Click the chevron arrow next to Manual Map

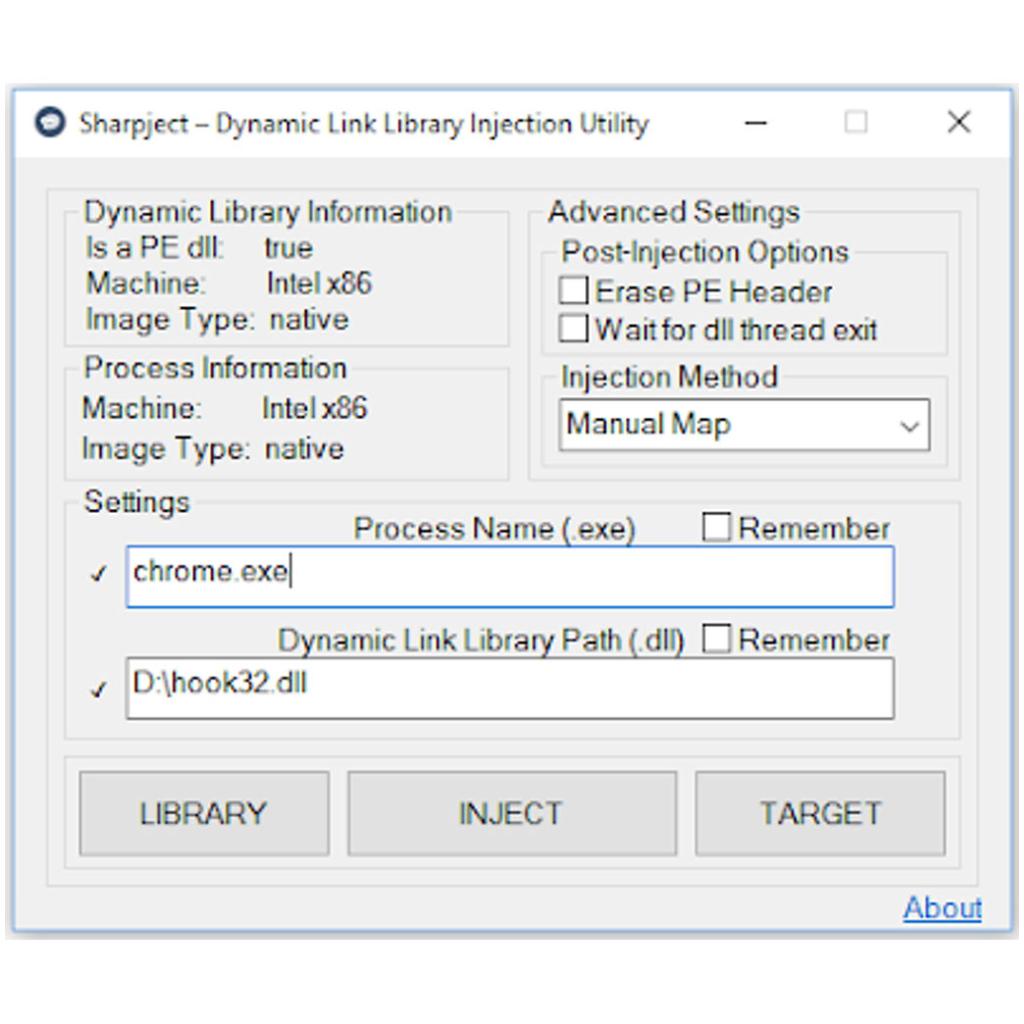(x=909, y=426)
